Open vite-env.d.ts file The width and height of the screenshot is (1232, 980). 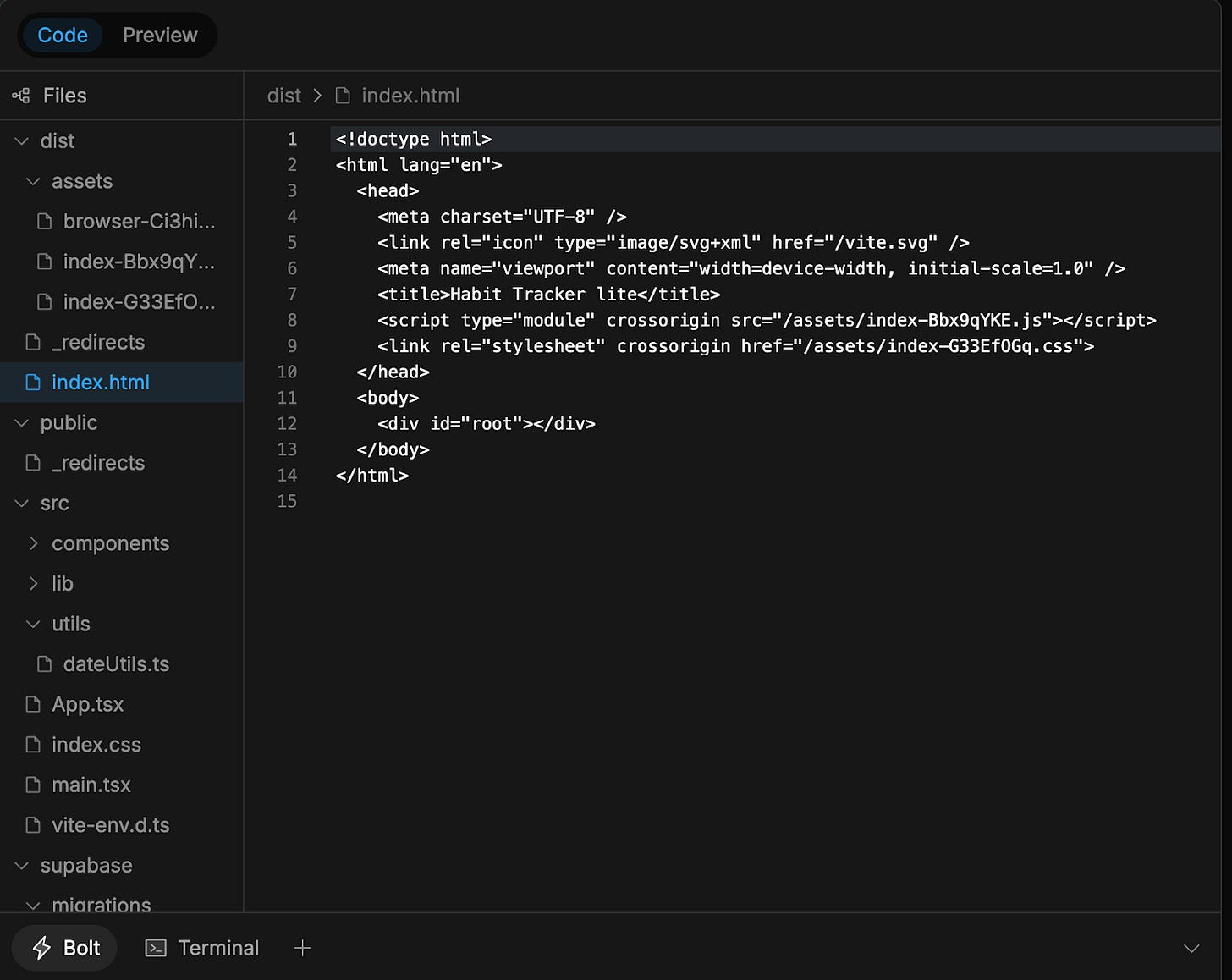click(111, 825)
